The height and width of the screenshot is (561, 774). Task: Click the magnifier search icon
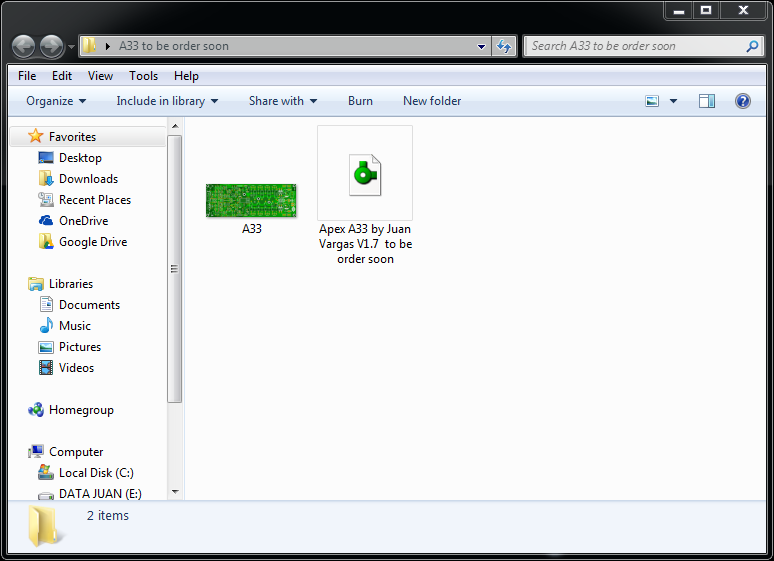752,46
